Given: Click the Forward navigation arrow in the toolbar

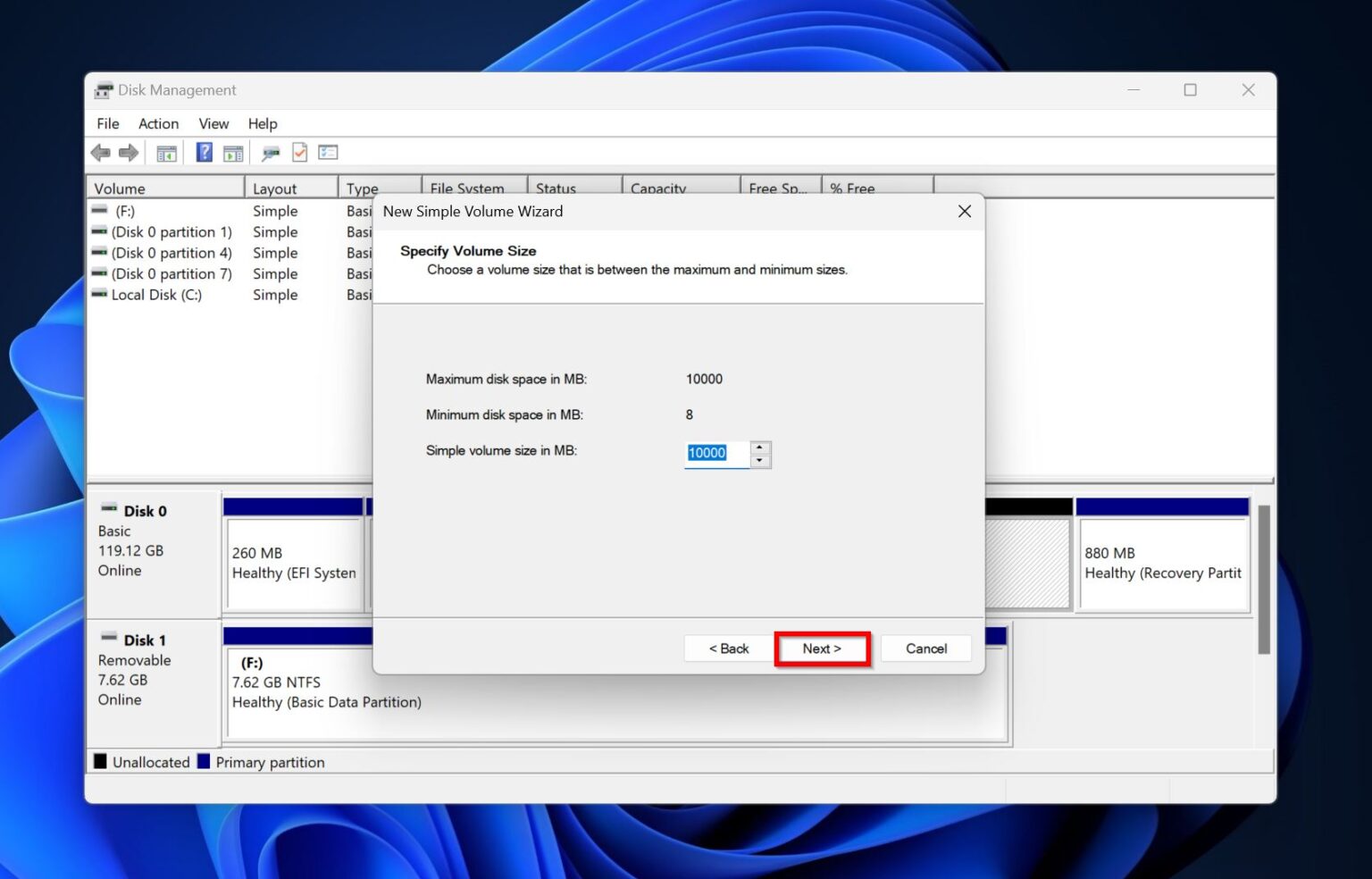Looking at the screenshot, I should pyautogui.click(x=128, y=152).
